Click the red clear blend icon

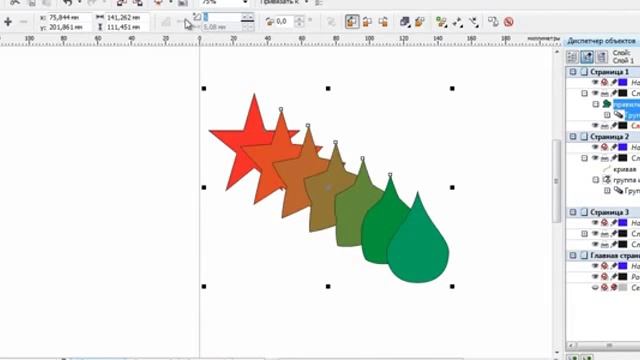(x=509, y=22)
